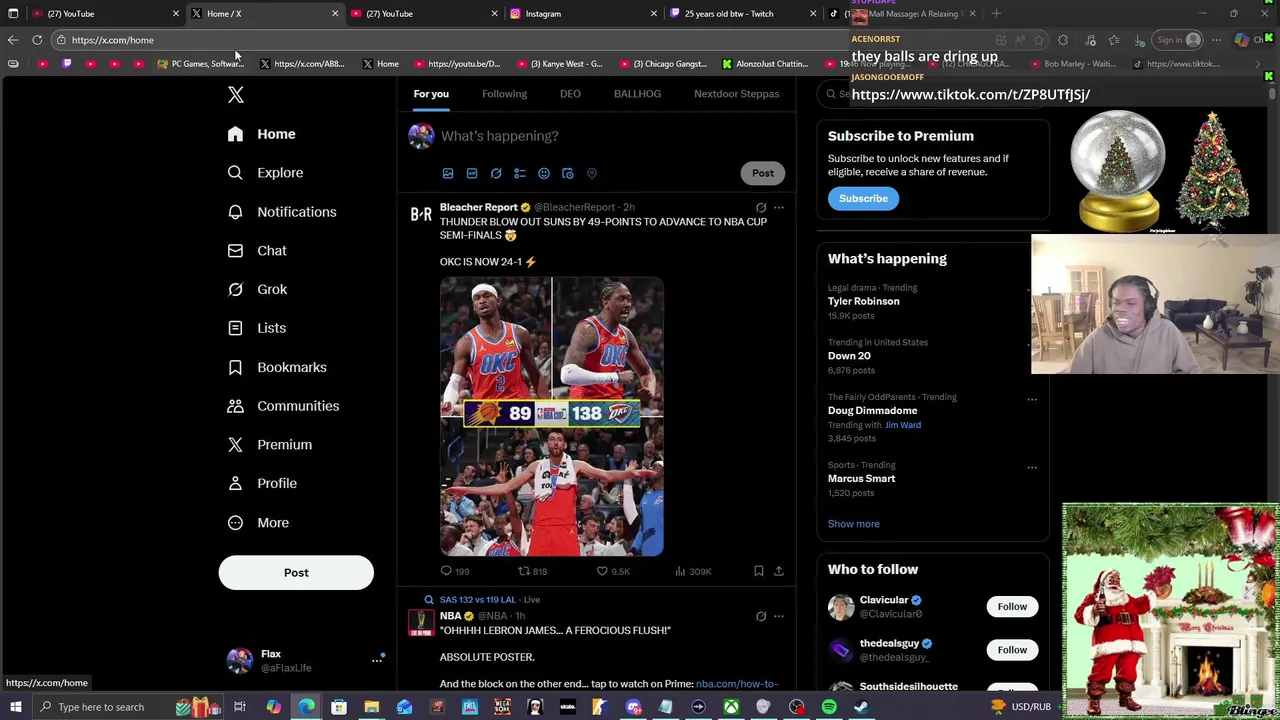Switch to the Following tab
Viewport: 1280px width, 720px height.
coord(504,94)
